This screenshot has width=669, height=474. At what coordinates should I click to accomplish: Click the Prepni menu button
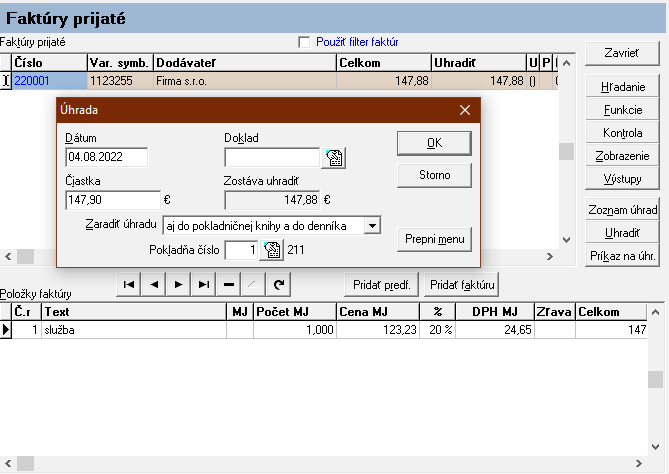click(434, 239)
